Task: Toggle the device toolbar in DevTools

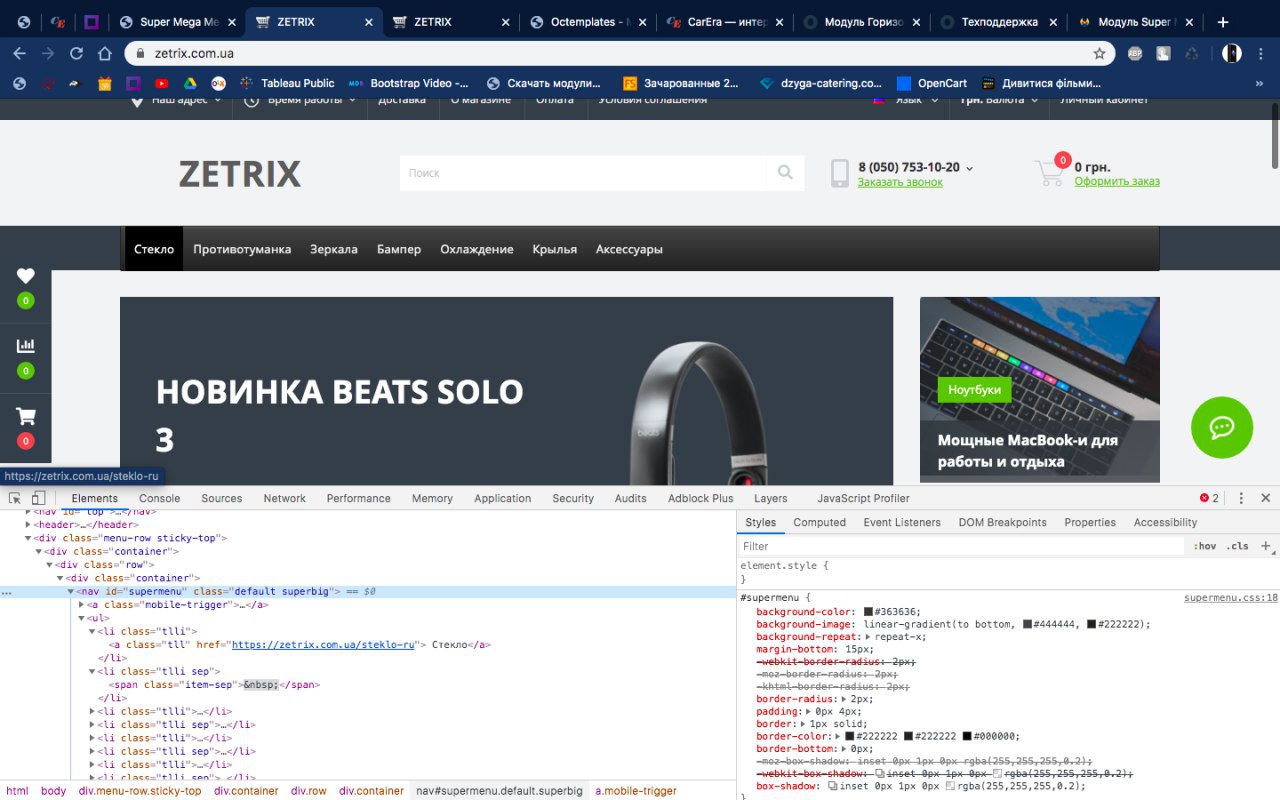Action: tap(38, 498)
